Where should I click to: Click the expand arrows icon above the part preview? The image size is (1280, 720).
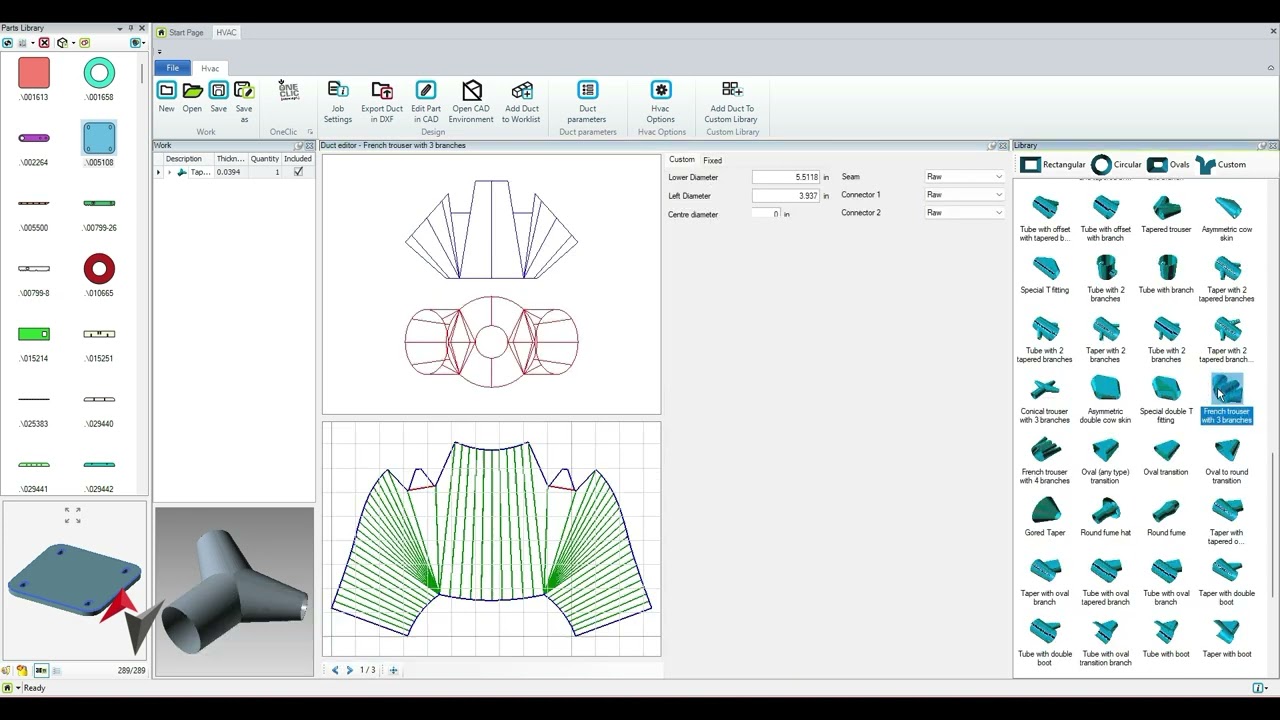click(72, 515)
